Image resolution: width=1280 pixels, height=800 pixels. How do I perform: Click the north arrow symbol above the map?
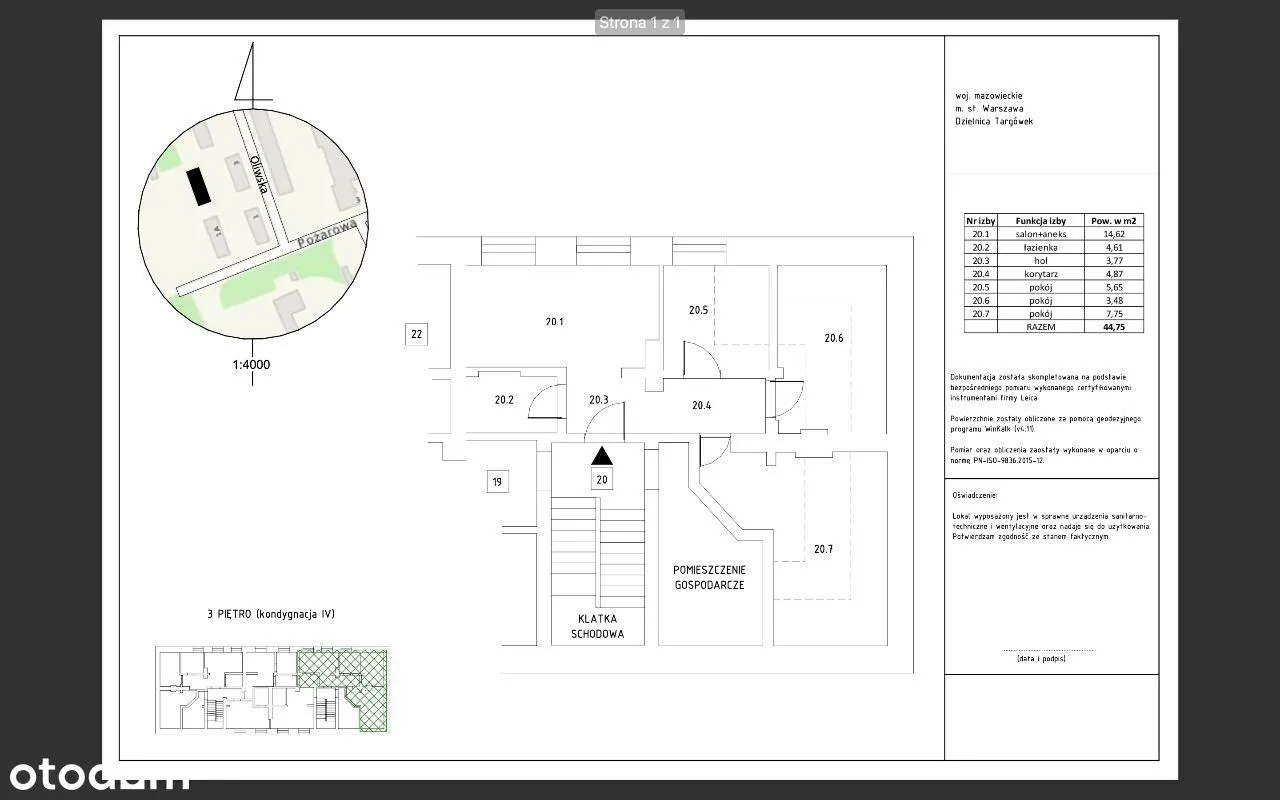click(x=254, y=72)
